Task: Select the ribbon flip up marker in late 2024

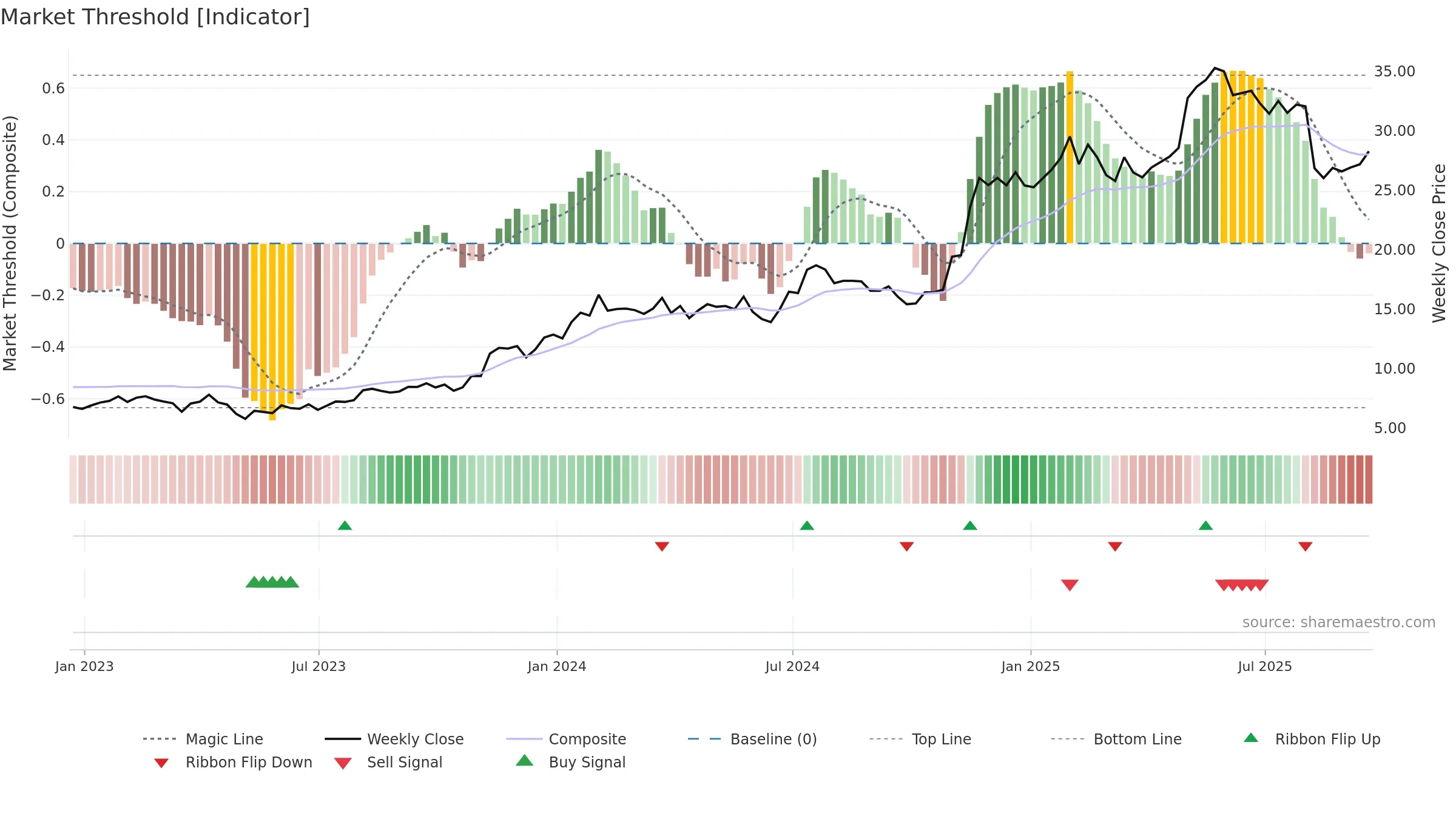Action: (x=970, y=525)
